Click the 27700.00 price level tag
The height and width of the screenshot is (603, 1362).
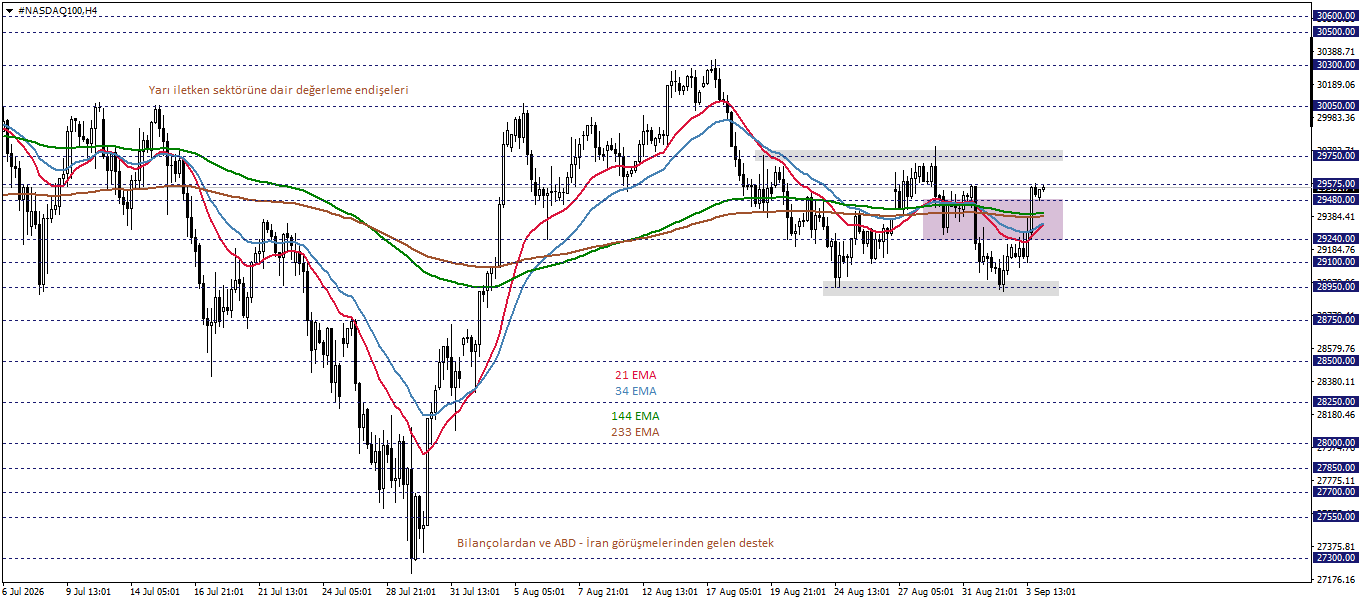point(1337,492)
